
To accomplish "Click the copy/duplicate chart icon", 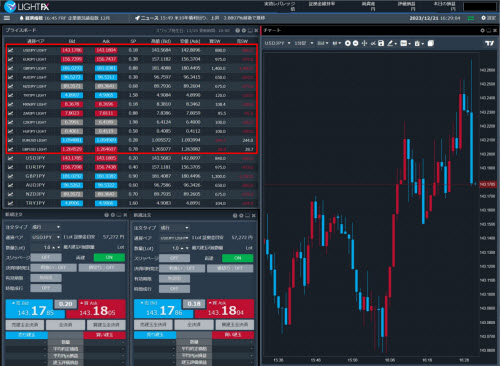I will (431, 43).
